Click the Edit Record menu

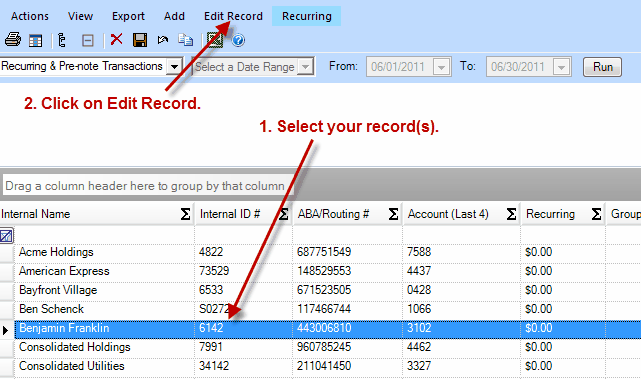tap(233, 16)
